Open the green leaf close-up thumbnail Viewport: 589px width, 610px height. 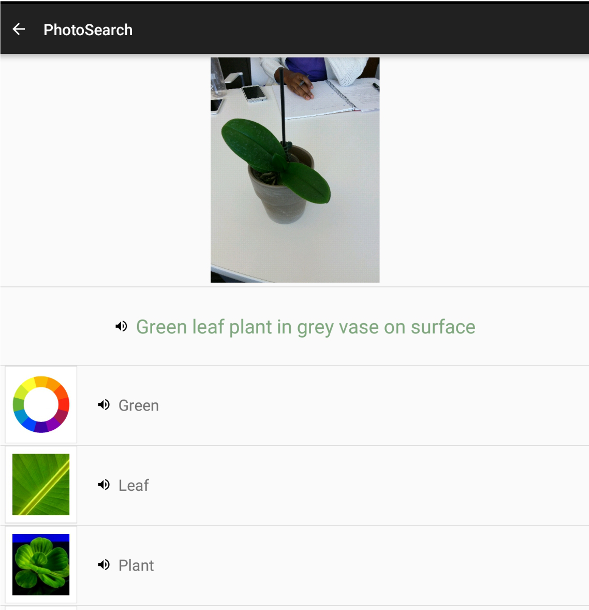pos(41,484)
